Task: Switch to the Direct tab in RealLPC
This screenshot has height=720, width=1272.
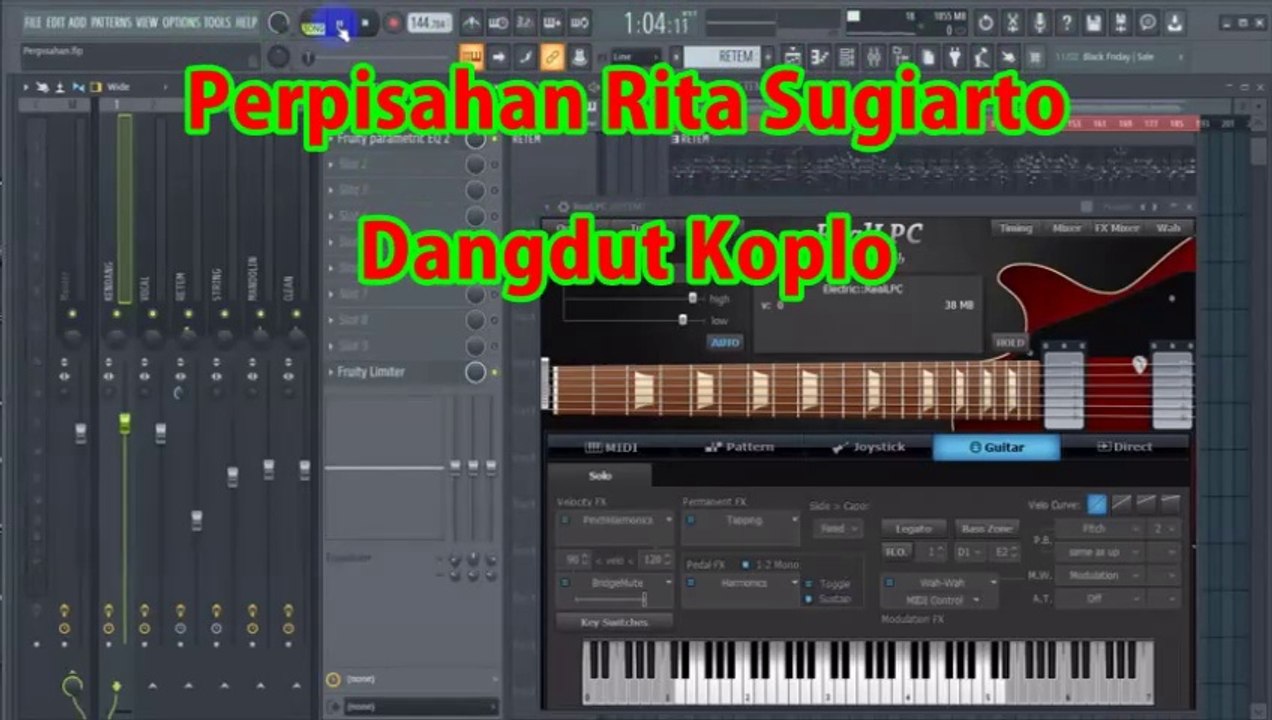Action: [x=1125, y=447]
